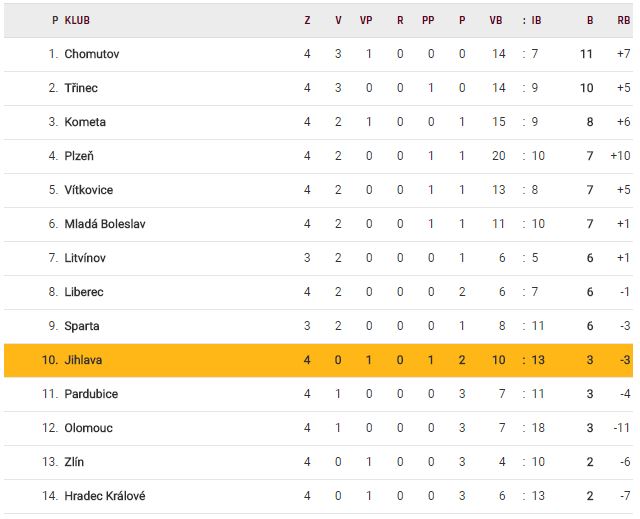Click the Sparta team name
Viewport: 640px width, 519px height.
tap(82, 326)
